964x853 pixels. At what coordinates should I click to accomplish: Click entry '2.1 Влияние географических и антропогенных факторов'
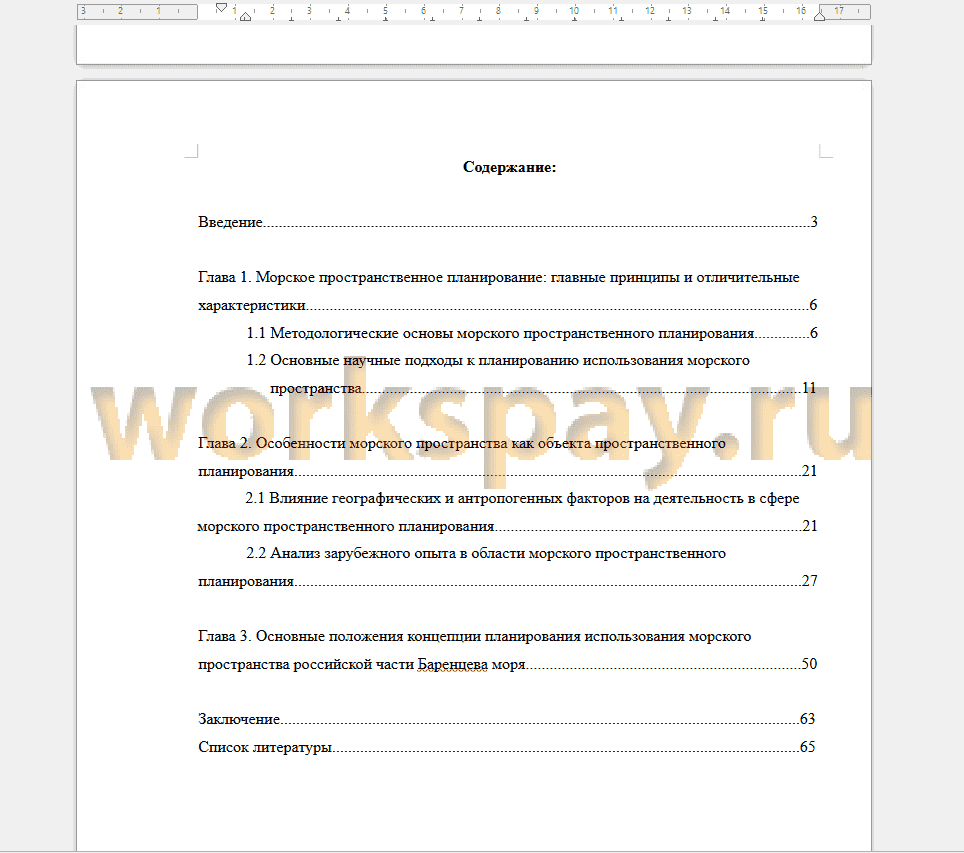[x=522, y=498]
